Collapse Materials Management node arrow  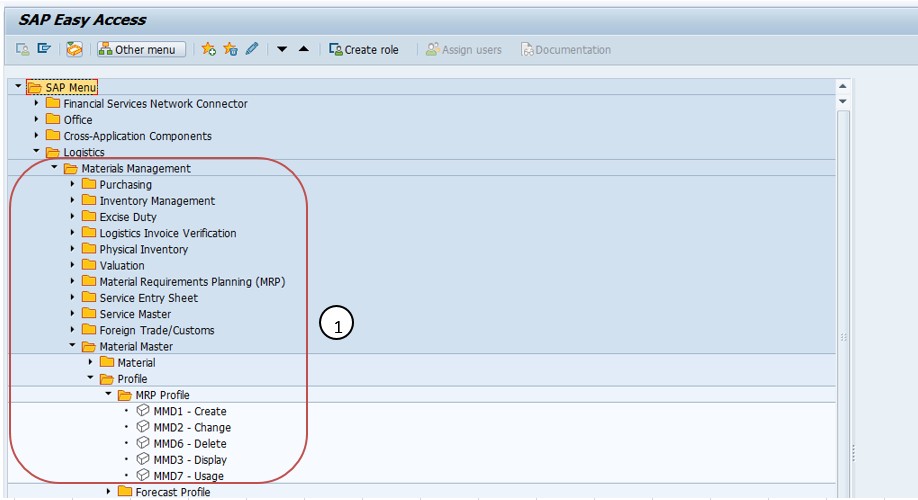[54, 167]
